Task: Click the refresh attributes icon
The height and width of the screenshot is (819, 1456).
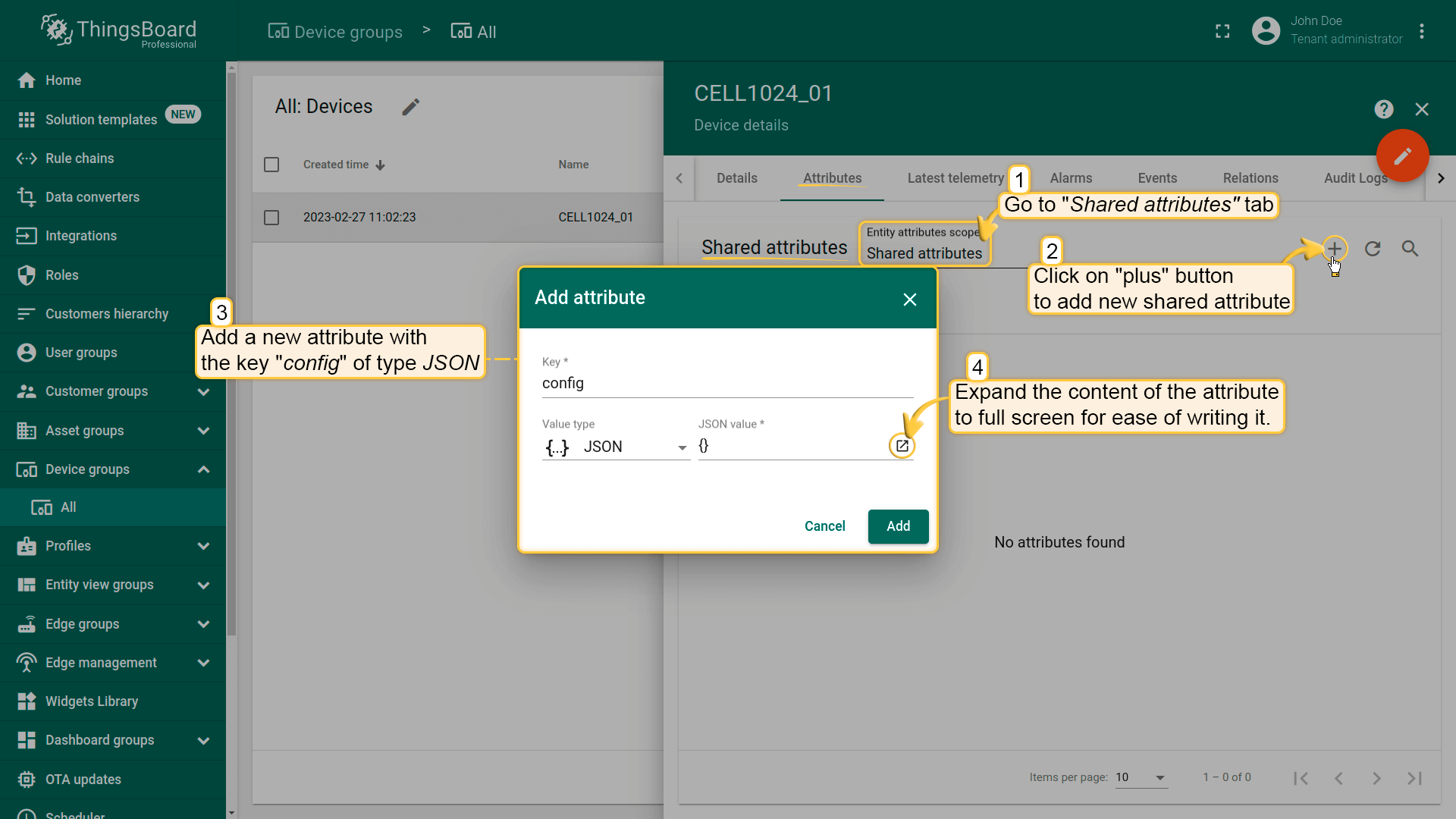Action: tap(1373, 249)
